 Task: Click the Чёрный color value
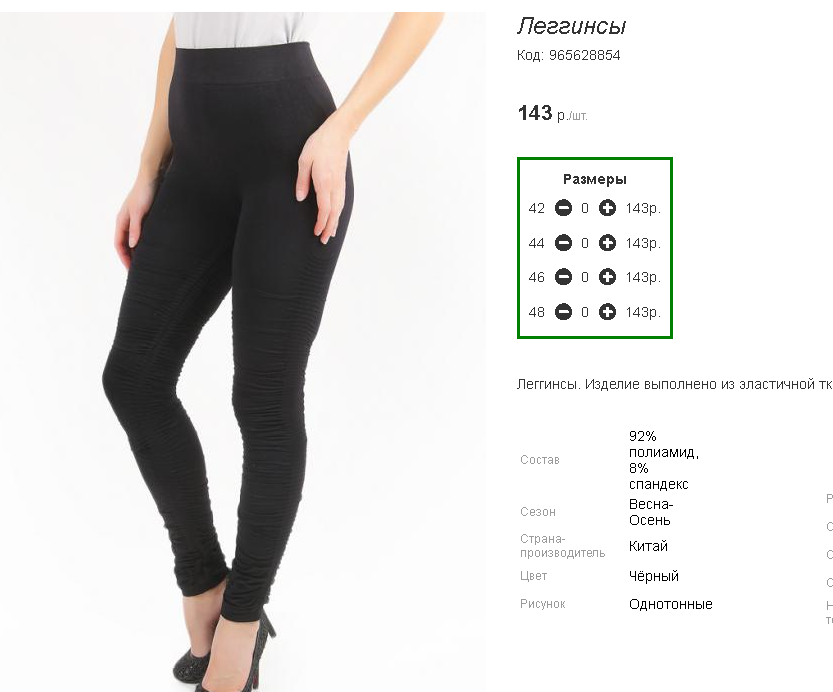pos(653,576)
